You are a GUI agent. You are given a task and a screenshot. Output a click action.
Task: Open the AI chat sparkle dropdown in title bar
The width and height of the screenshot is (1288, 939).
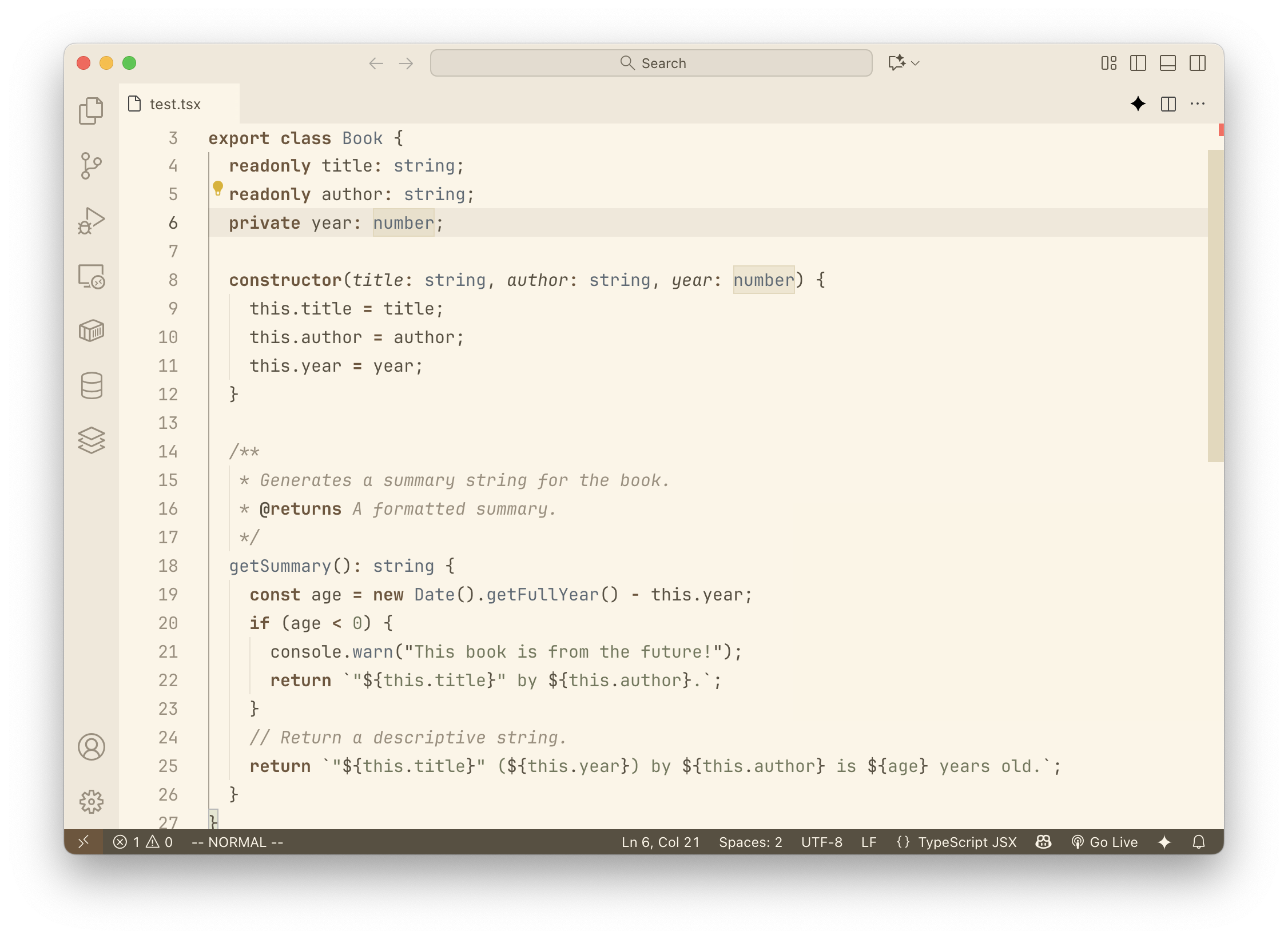tap(903, 63)
